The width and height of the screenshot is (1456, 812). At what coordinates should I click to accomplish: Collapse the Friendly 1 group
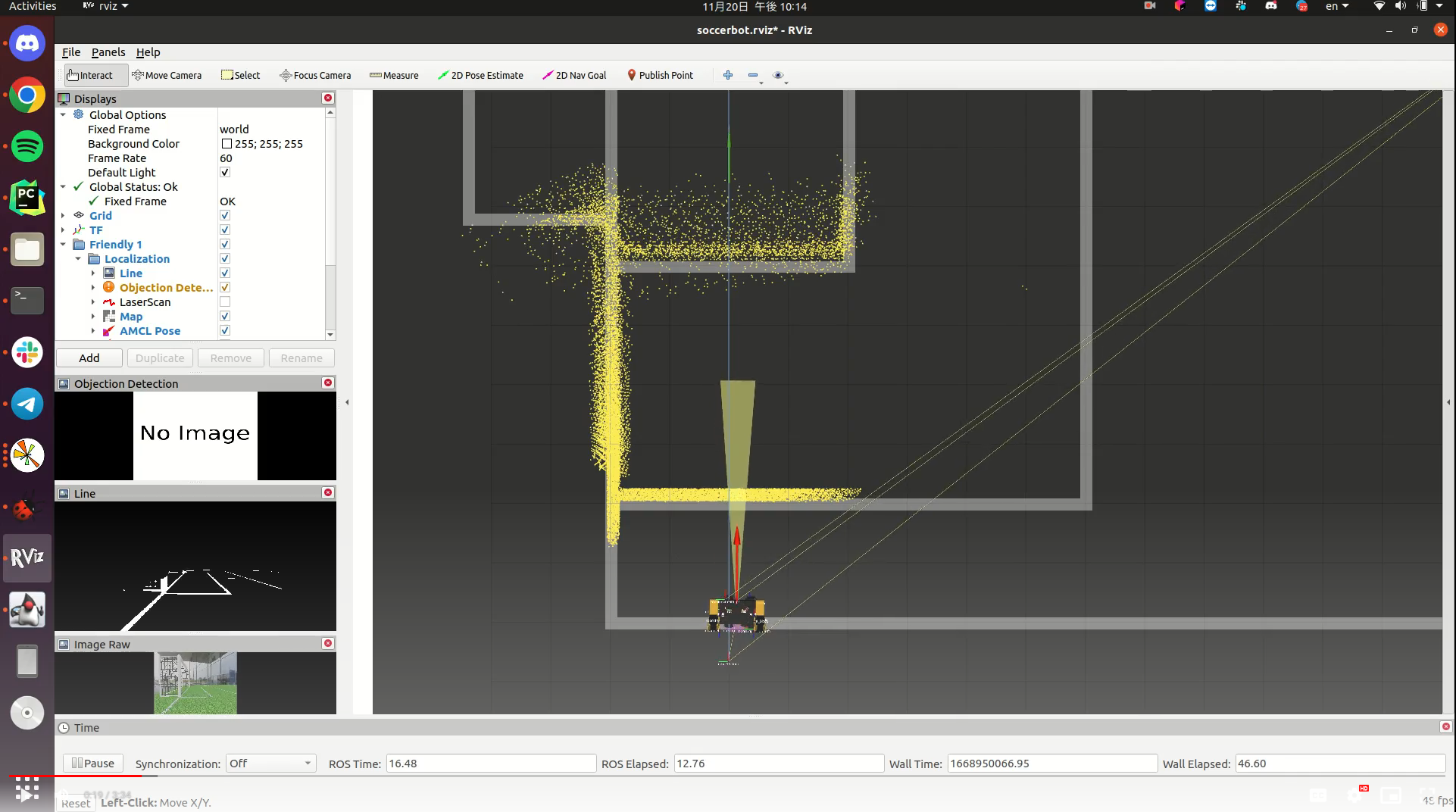(63, 245)
